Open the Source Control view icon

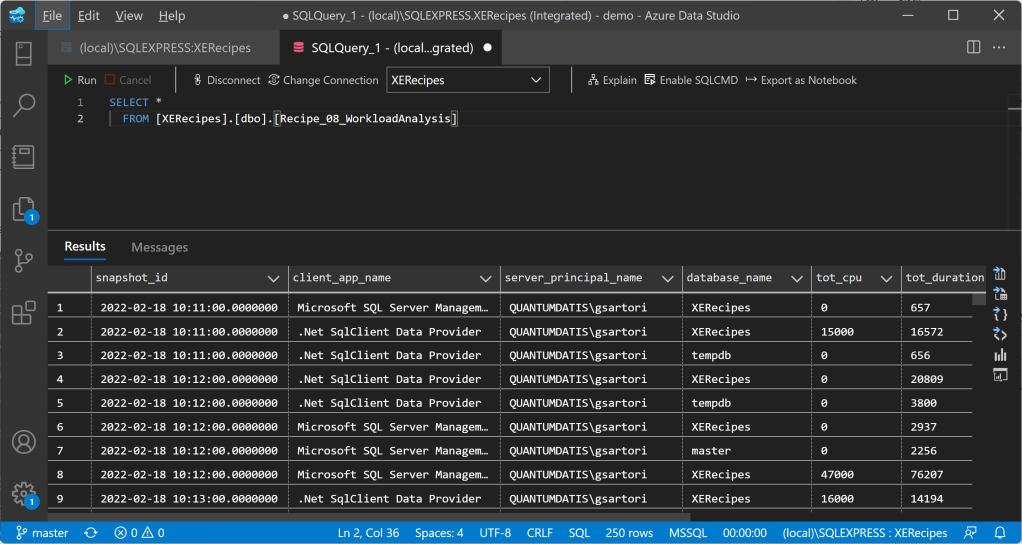point(23,261)
